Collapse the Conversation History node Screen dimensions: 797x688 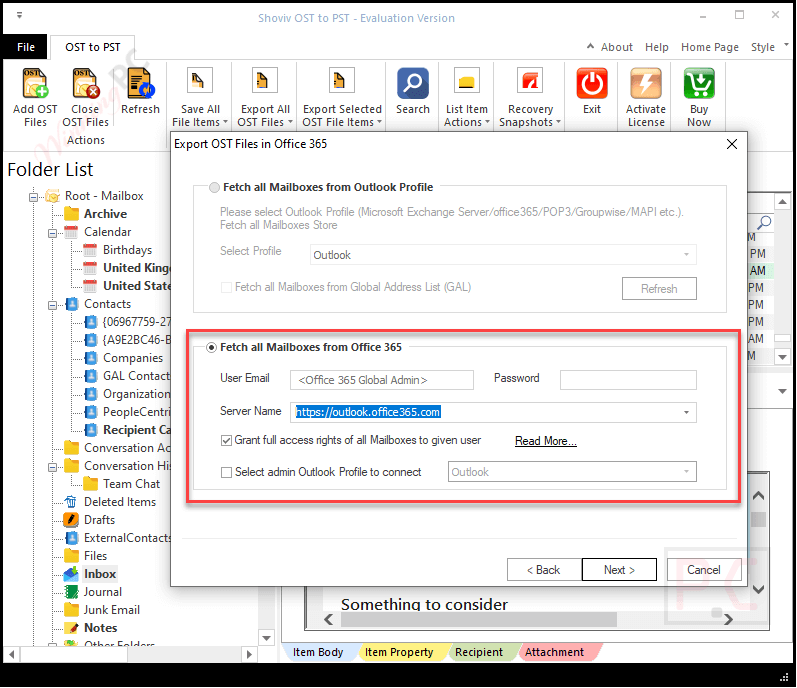[52, 467]
